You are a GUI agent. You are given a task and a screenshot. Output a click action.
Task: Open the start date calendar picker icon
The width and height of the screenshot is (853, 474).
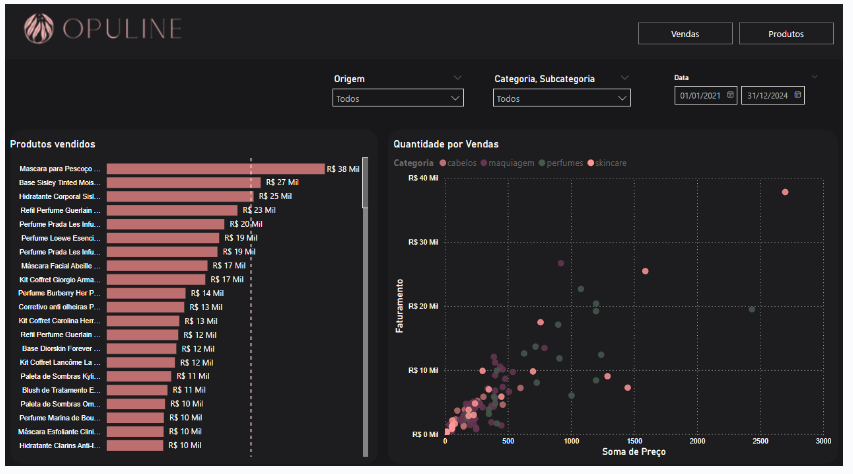pos(731,95)
